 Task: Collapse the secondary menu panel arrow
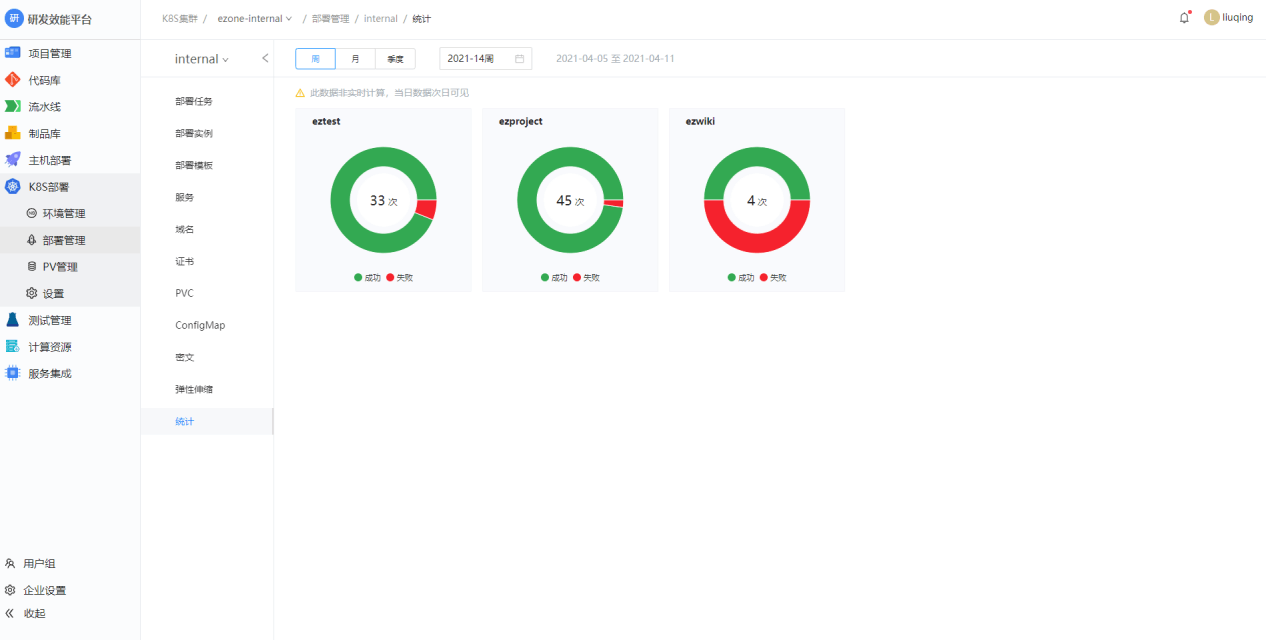point(265,58)
